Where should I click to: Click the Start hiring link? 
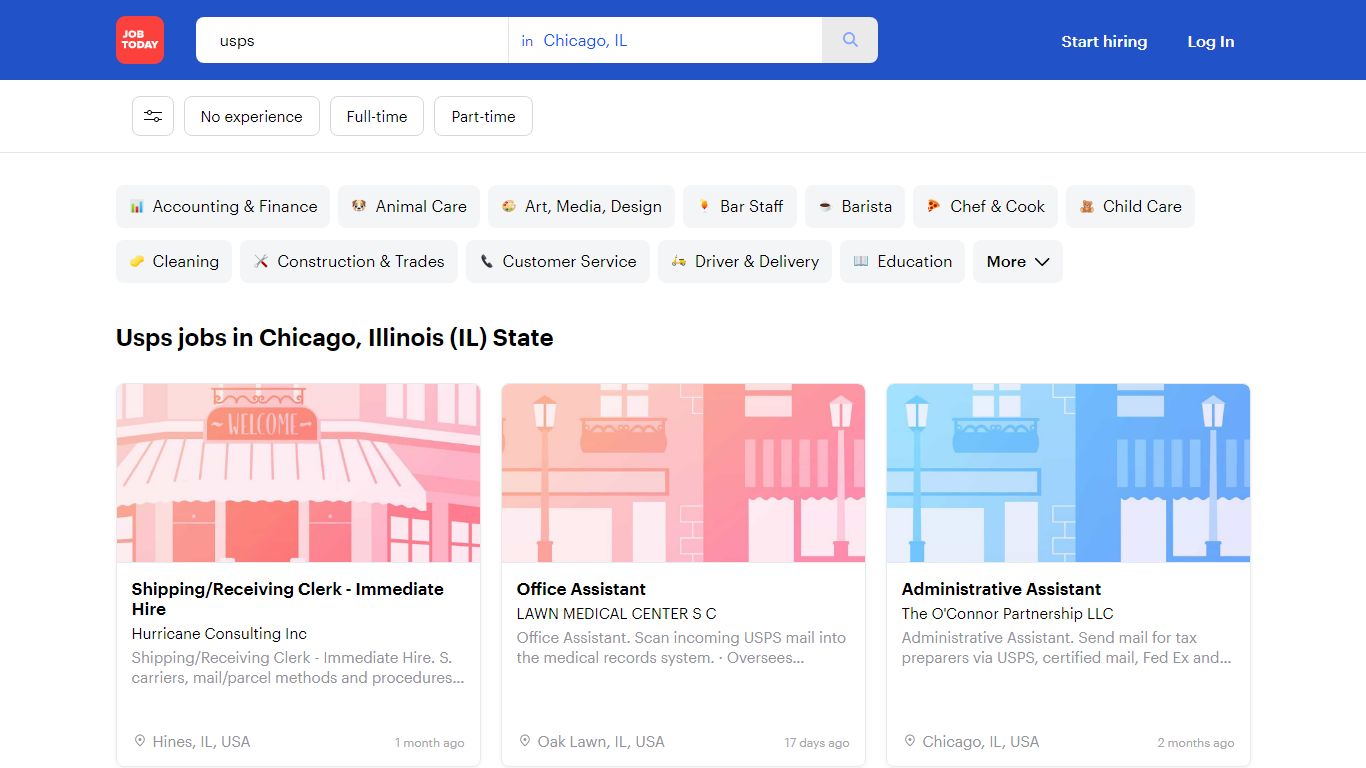(x=1104, y=42)
